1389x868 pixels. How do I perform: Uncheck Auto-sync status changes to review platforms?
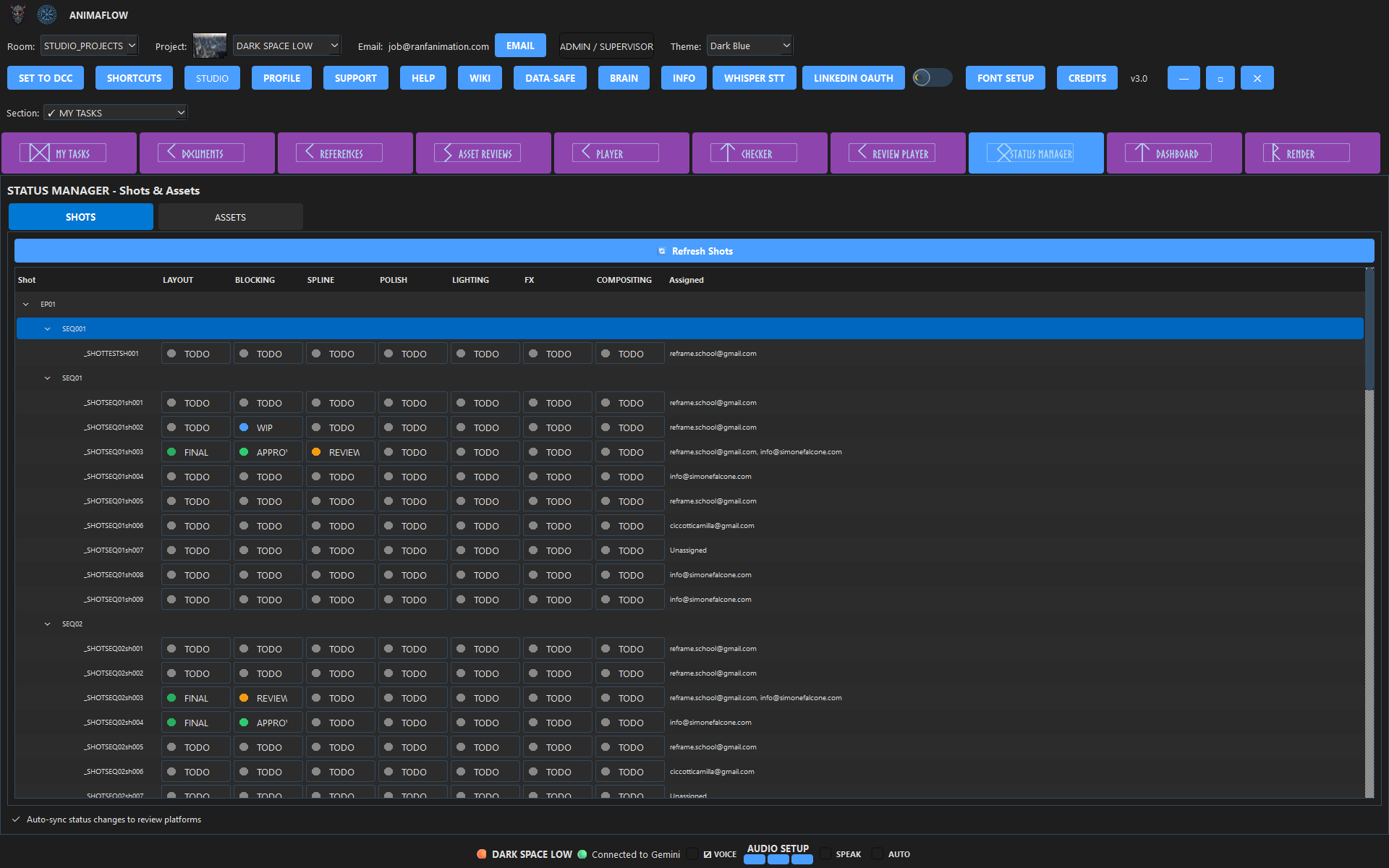point(15,819)
